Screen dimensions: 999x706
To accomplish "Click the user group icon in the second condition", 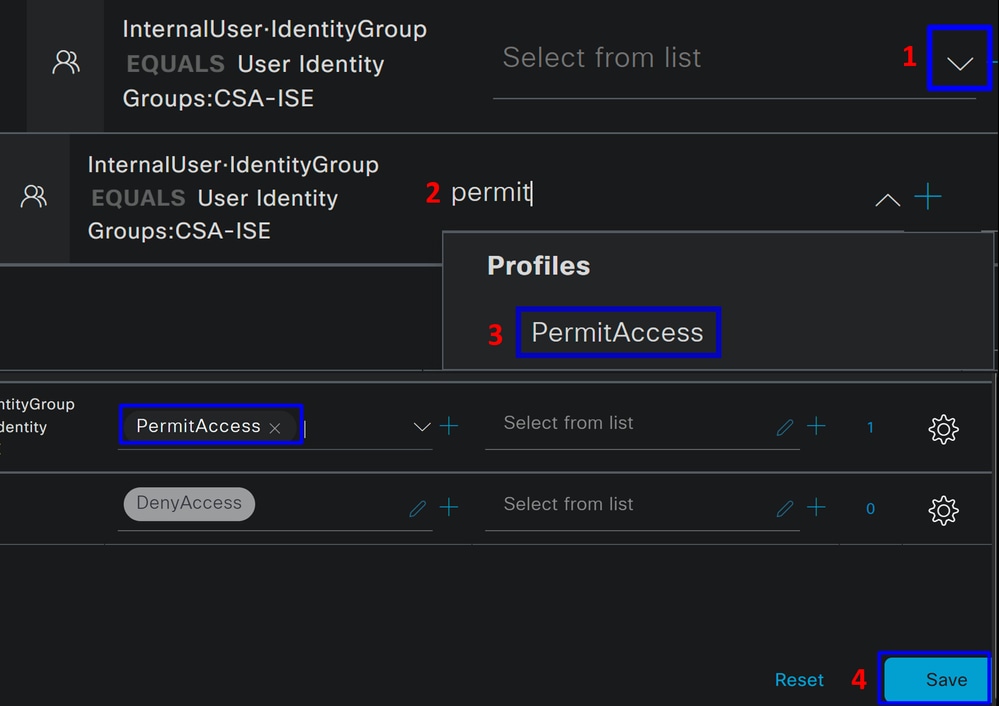I will [x=34, y=196].
